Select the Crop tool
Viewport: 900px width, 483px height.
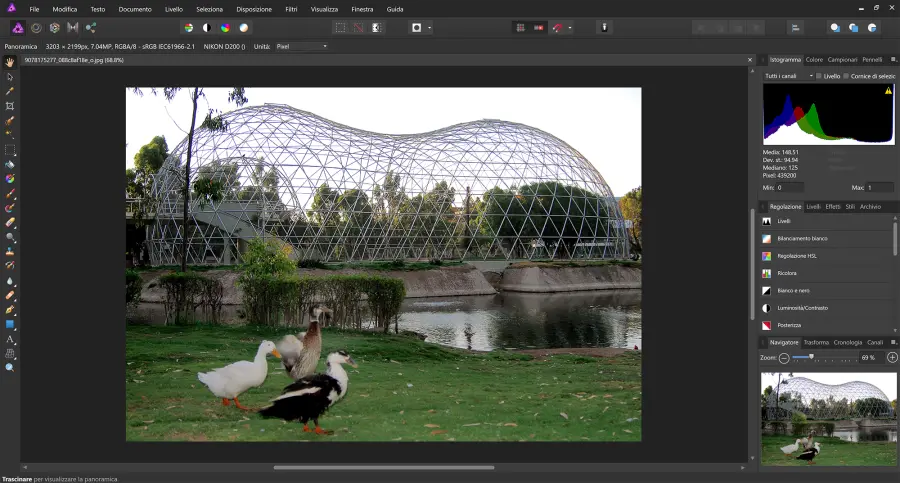[10, 106]
